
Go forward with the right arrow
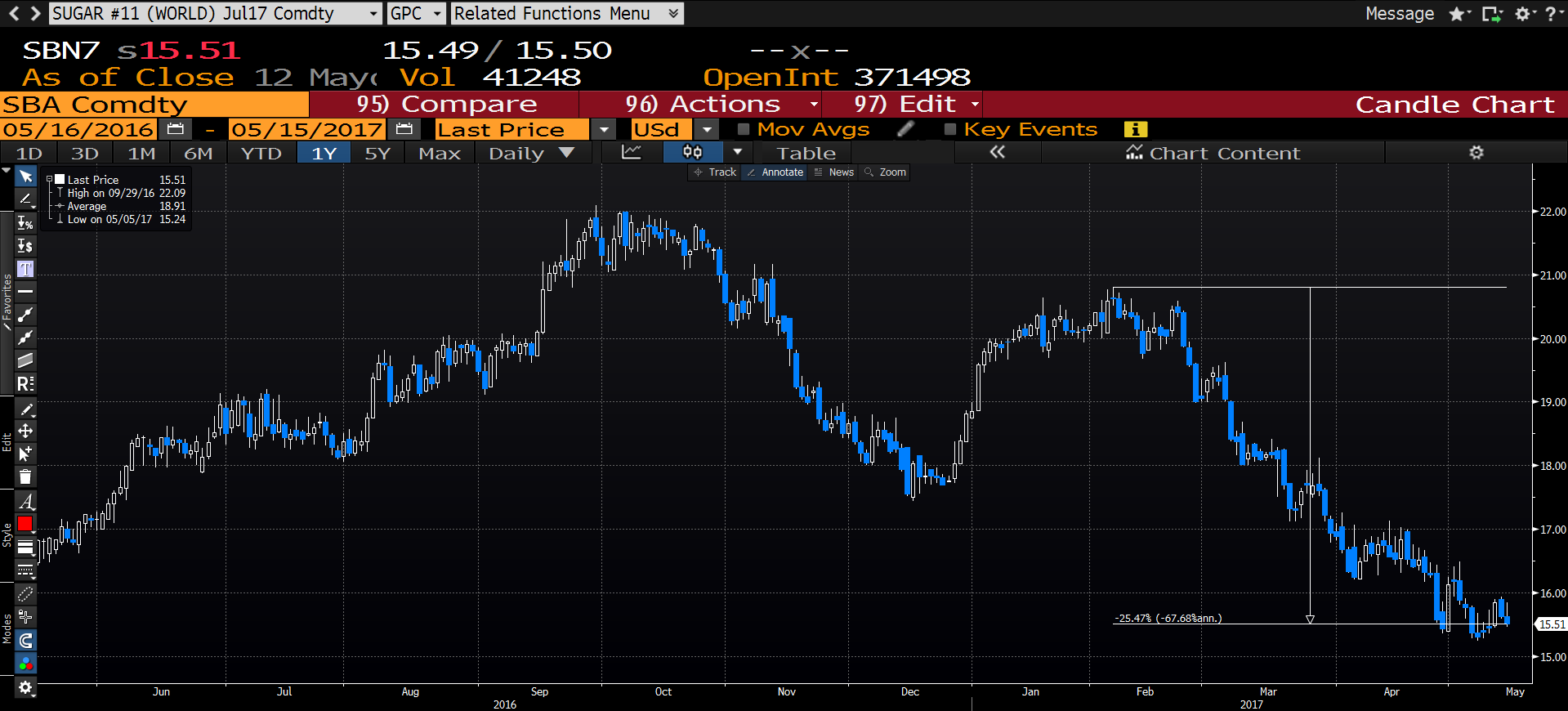pos(35,13)
